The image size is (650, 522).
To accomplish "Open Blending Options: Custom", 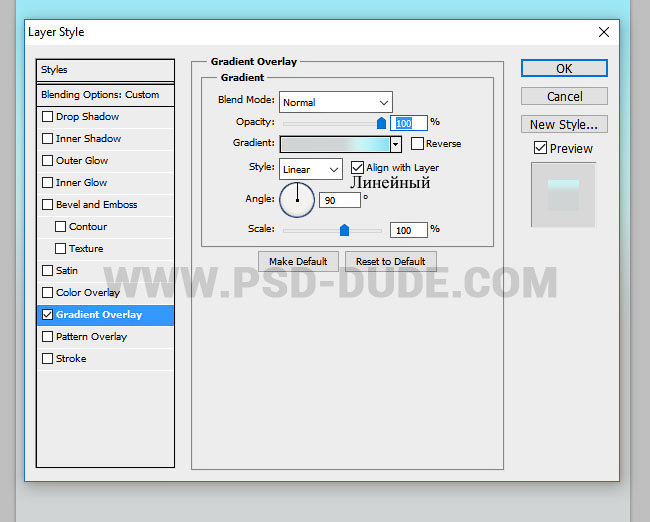I will [x=105, y=95].
